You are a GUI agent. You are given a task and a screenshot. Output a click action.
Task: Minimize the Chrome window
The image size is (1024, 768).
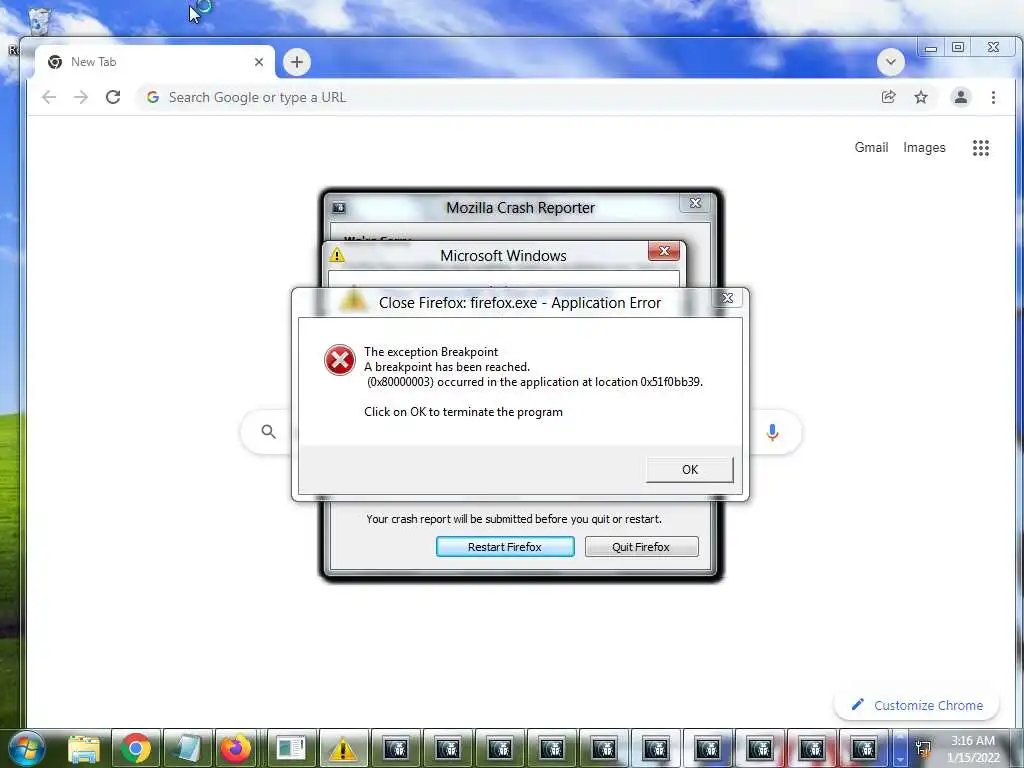click(931, 48)
